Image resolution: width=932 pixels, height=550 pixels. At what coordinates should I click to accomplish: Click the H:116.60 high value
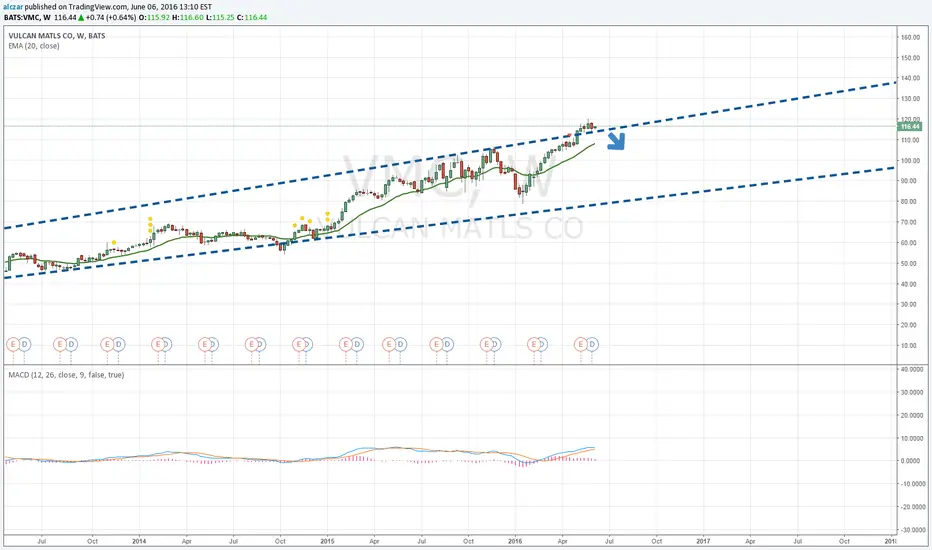[x=188, y=17]
